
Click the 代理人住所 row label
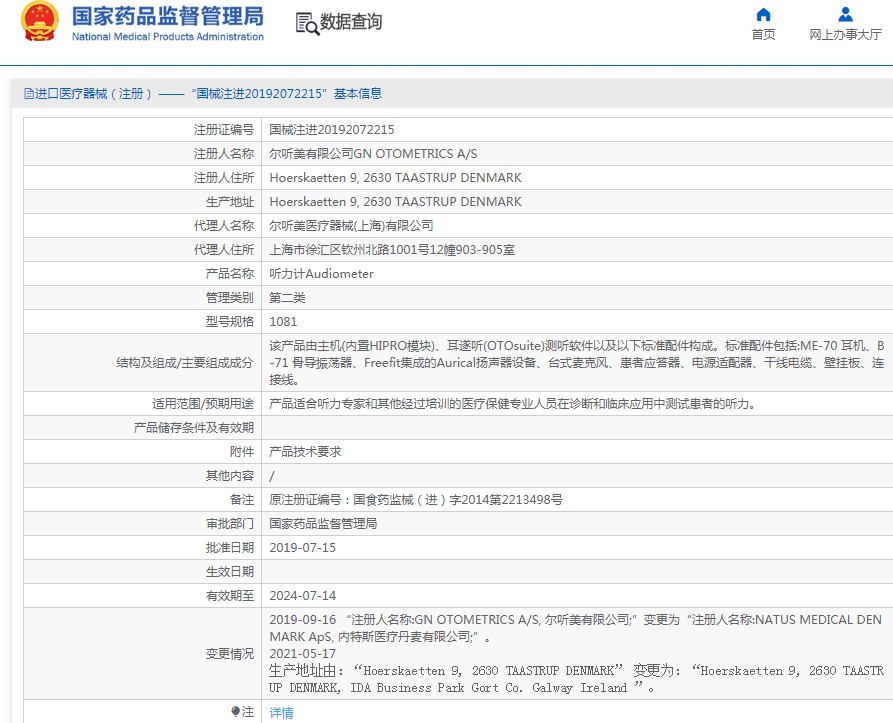[x=223, y=249]
